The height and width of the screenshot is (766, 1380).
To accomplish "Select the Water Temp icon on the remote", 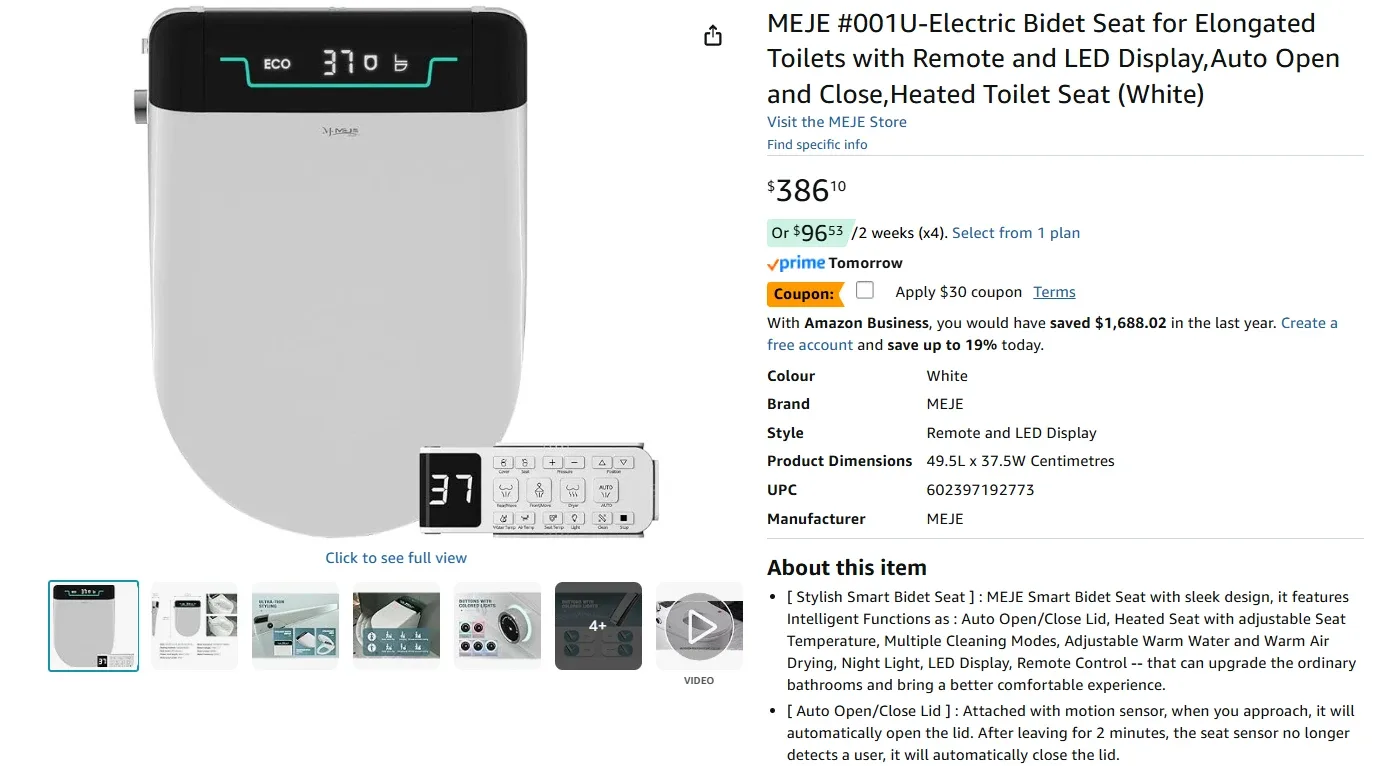I will coord(503,519).
